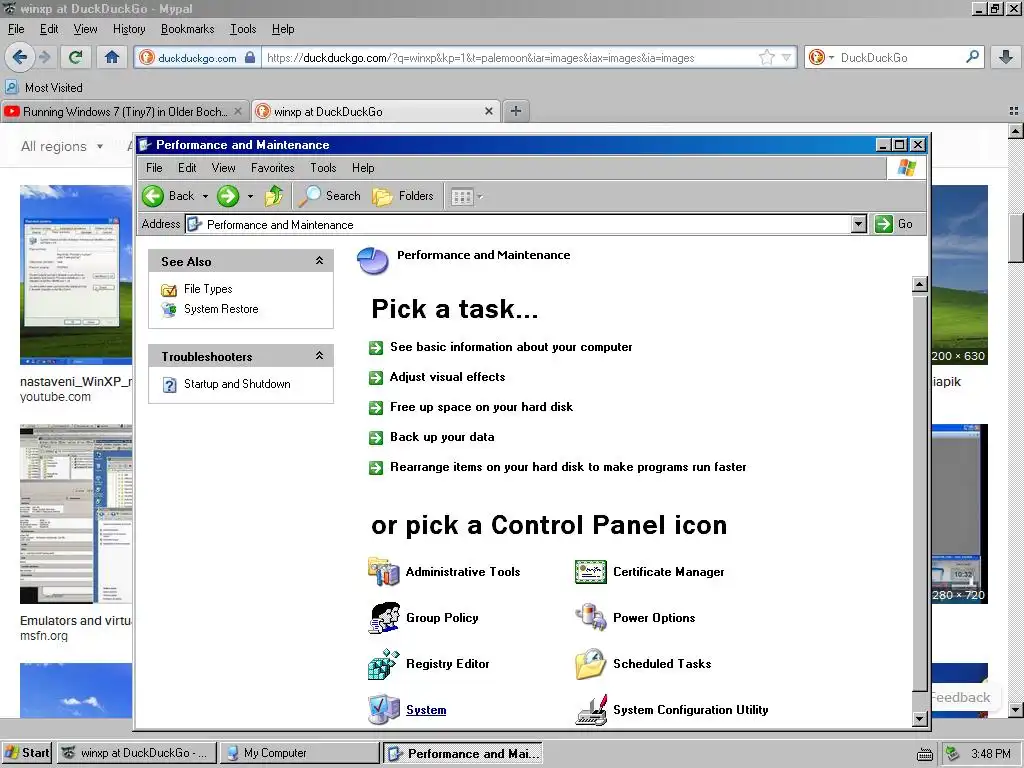Open the browser downloads arrow button

coord(1005,57)
